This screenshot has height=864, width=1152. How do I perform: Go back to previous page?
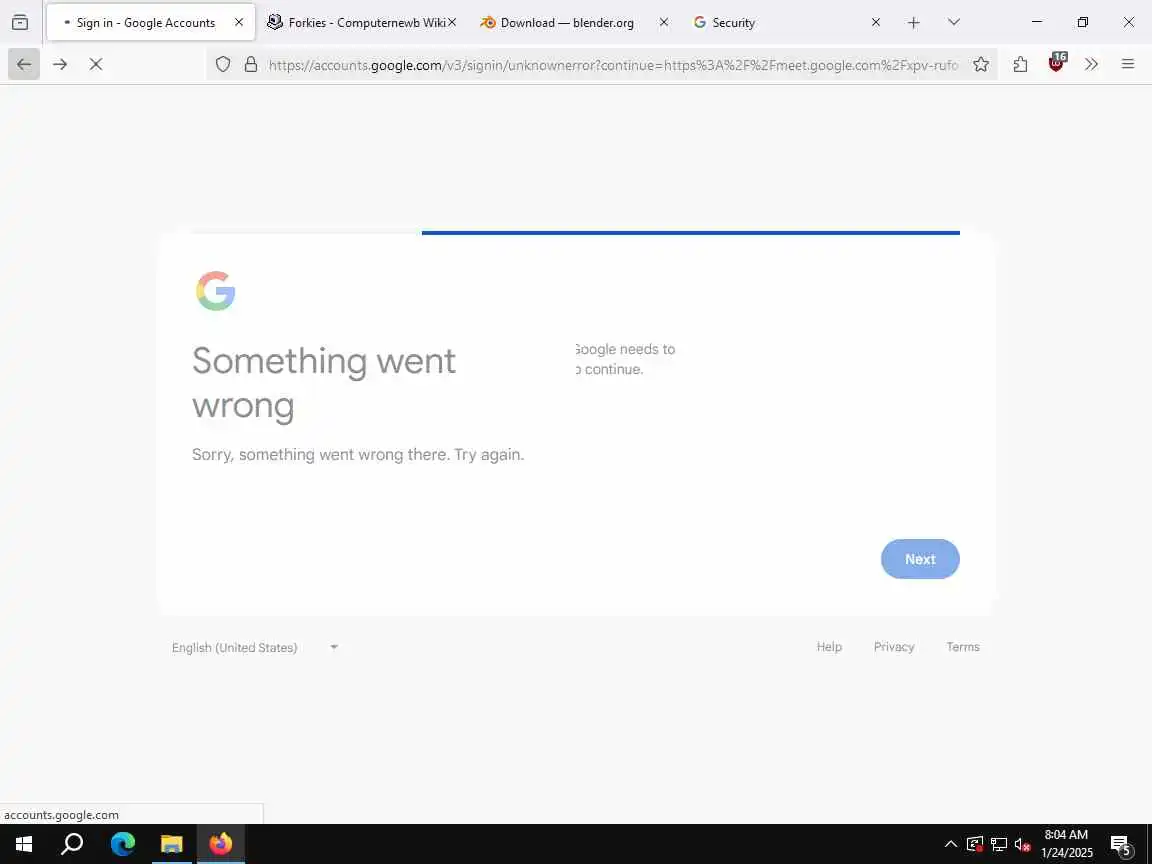[24, 65]
